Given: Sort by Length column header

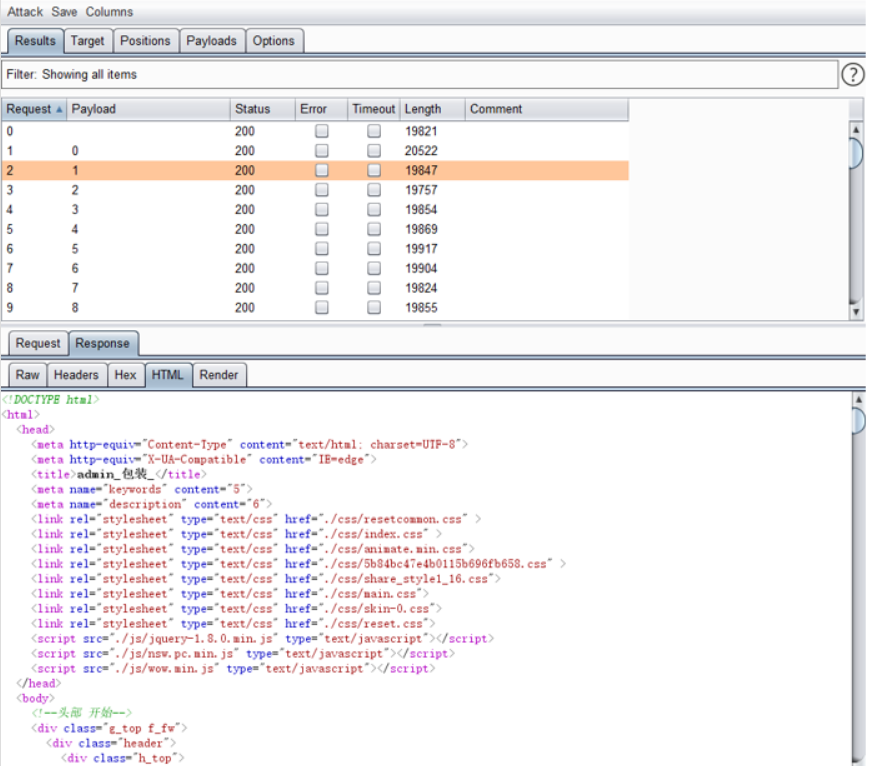Looking at the screenshot, I should (x=432, y=109).
